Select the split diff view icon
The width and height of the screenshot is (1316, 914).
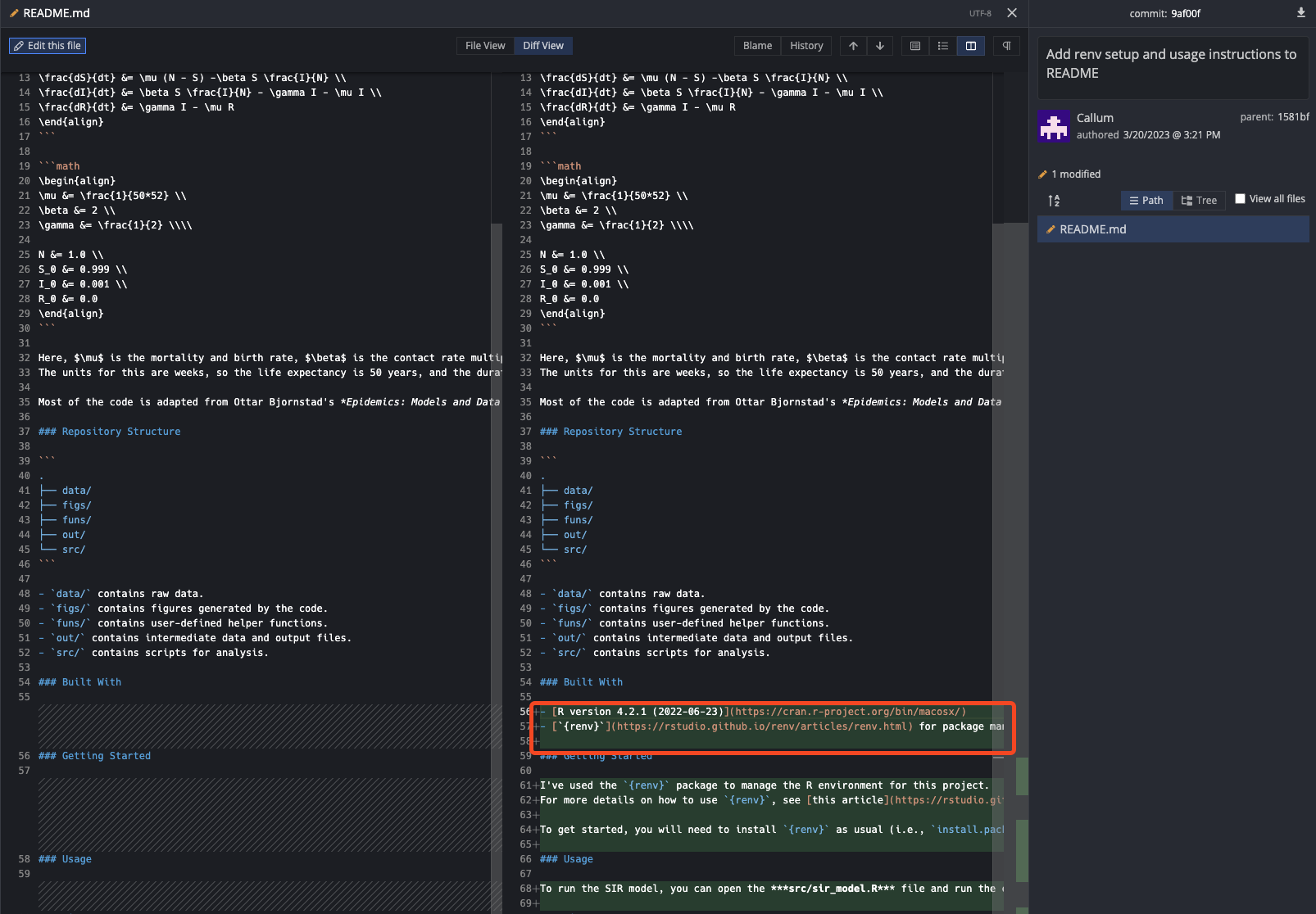[x=971, y=46]
